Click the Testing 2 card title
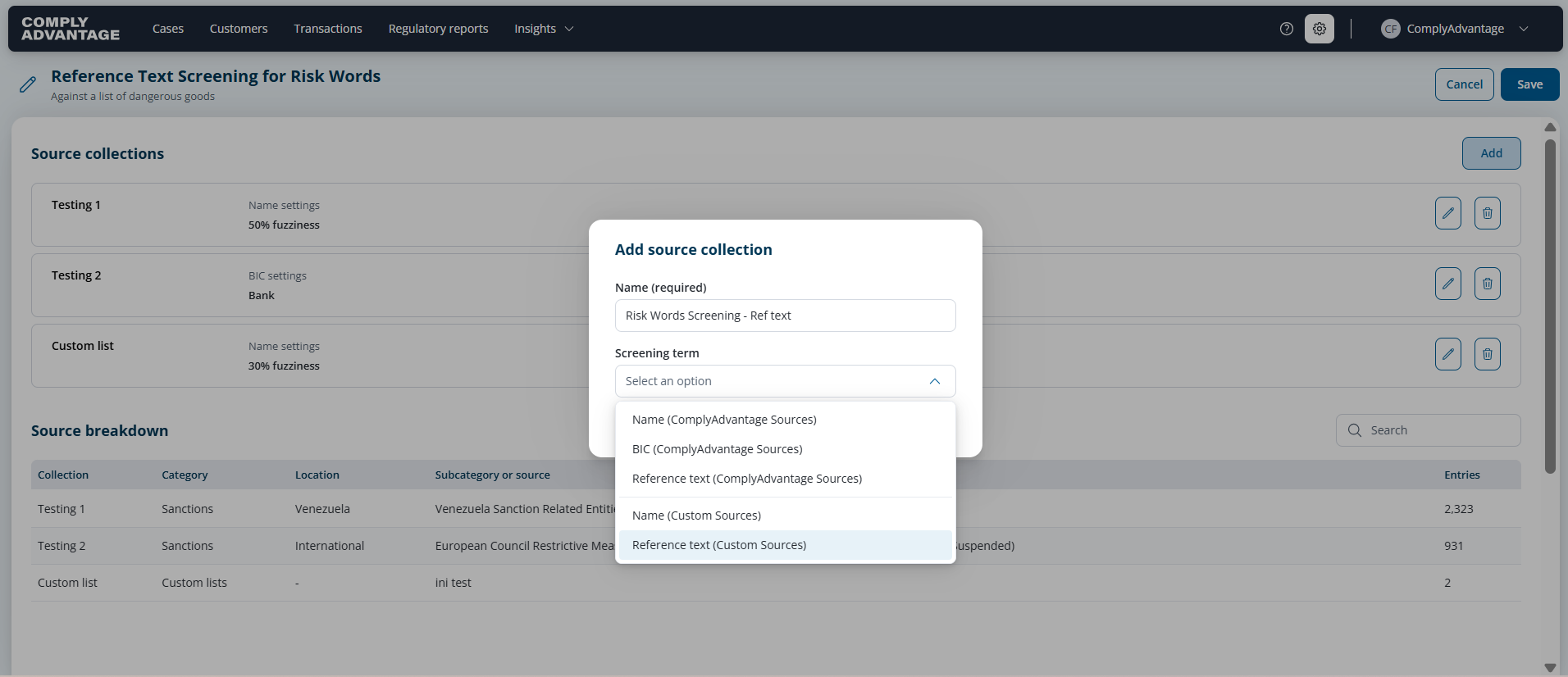The height and width of the screenshot is (677, 1568). (76, 275)
